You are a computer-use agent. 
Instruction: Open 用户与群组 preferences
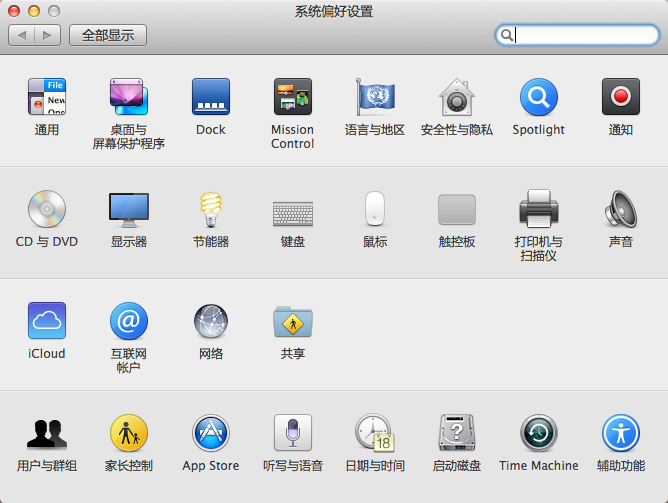coord(47,433)
